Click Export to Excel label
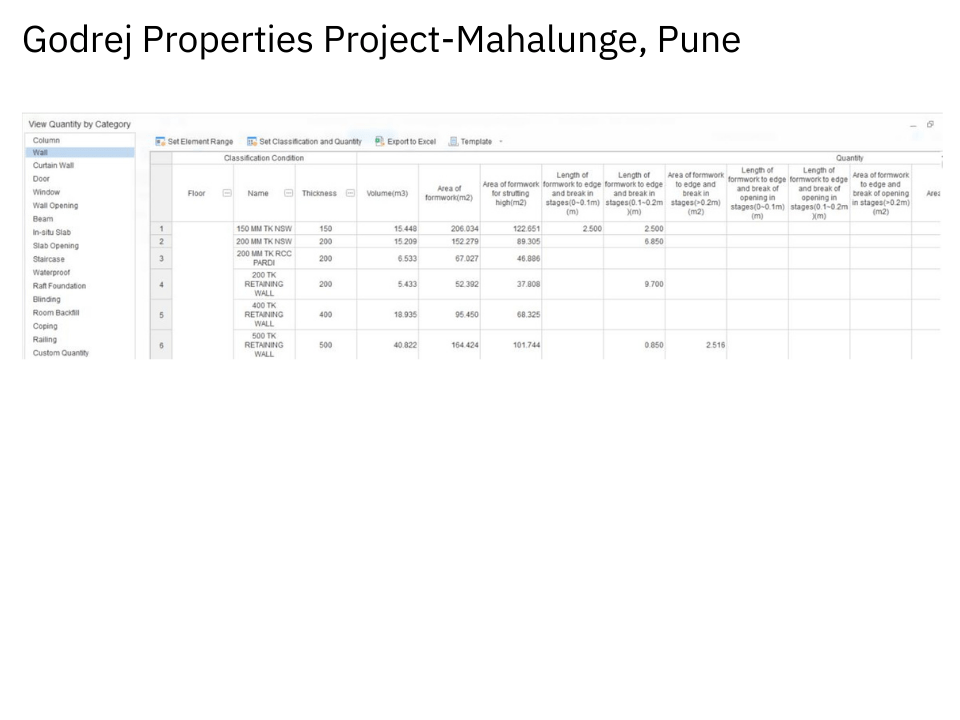 [x=411, y=141]
